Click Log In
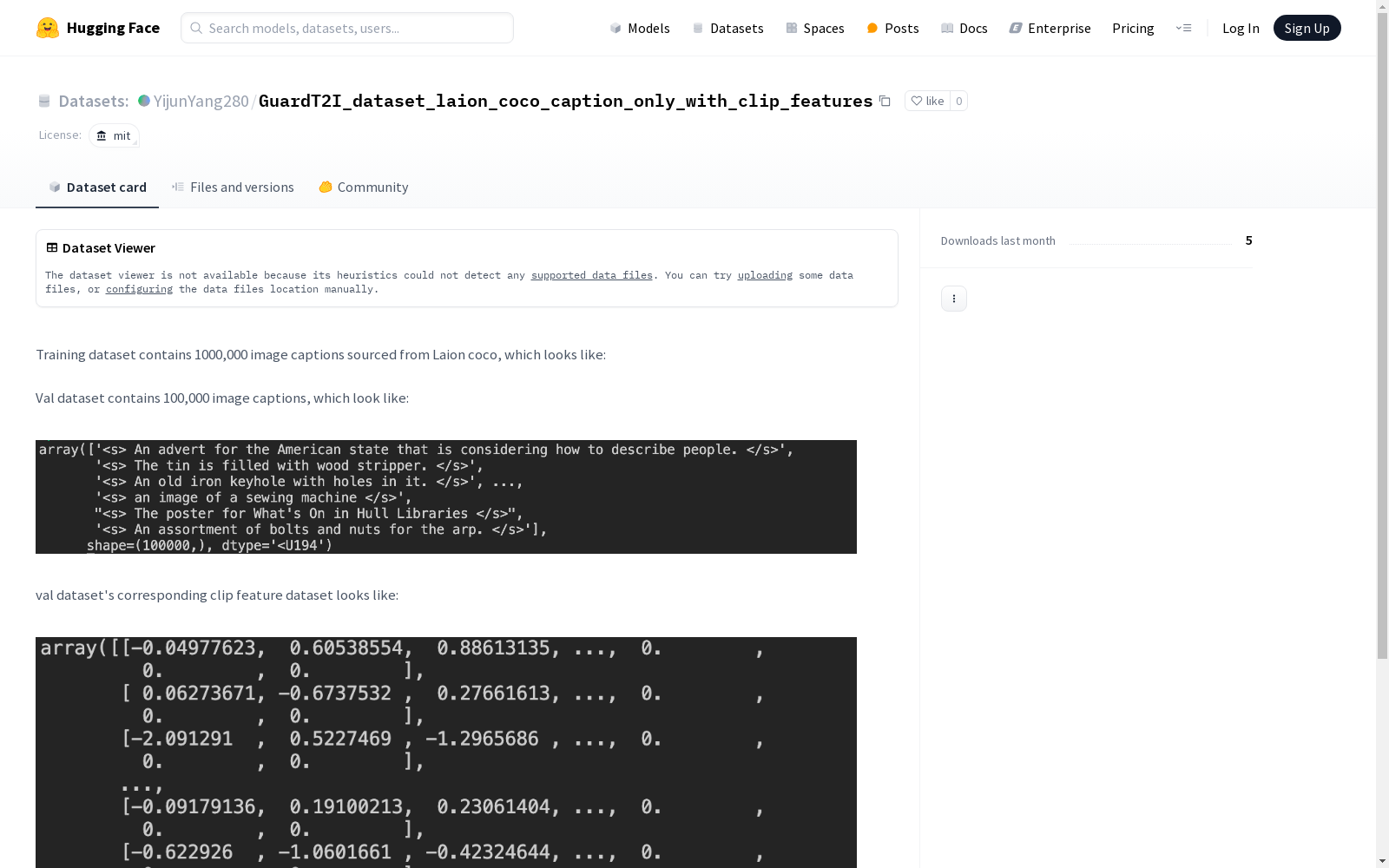This screenshot has height=868, width=1389. pyautogui.click(x=1241, y=28)
